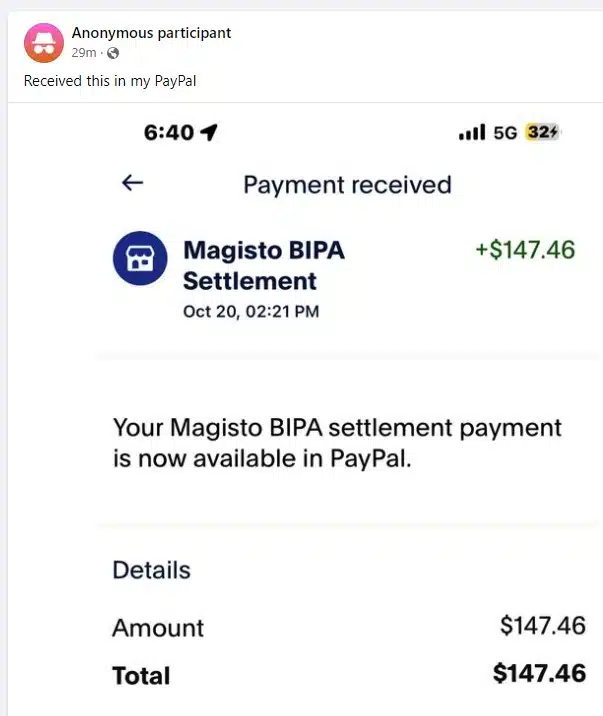
Task: Click the Amount row value $147.46
Action: 542,627
